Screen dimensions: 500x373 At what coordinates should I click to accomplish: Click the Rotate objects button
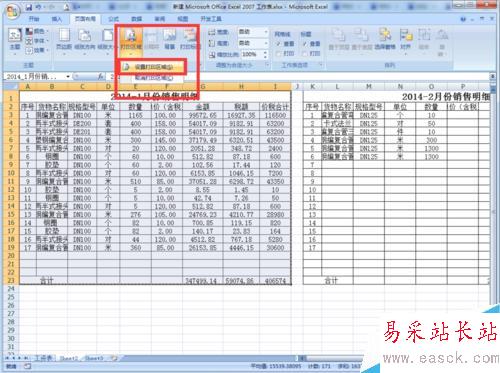click(x=442, y=42)
